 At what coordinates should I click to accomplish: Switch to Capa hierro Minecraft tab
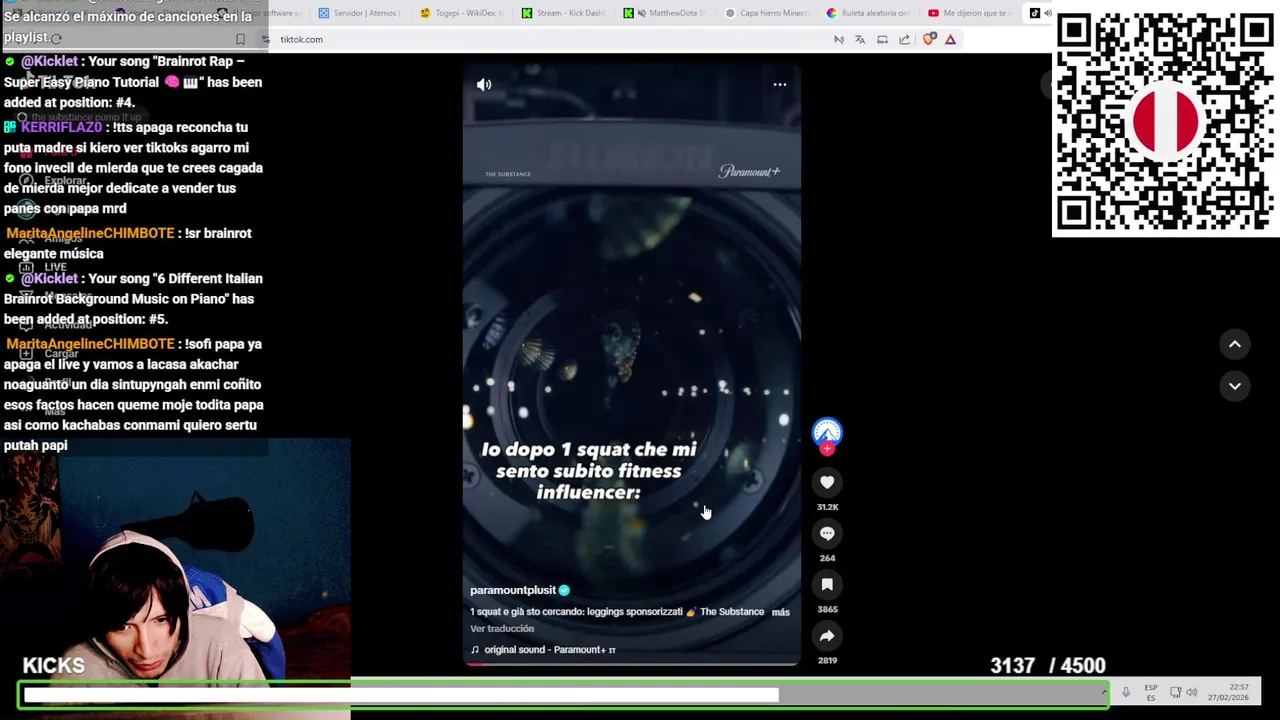coord(768,13)
